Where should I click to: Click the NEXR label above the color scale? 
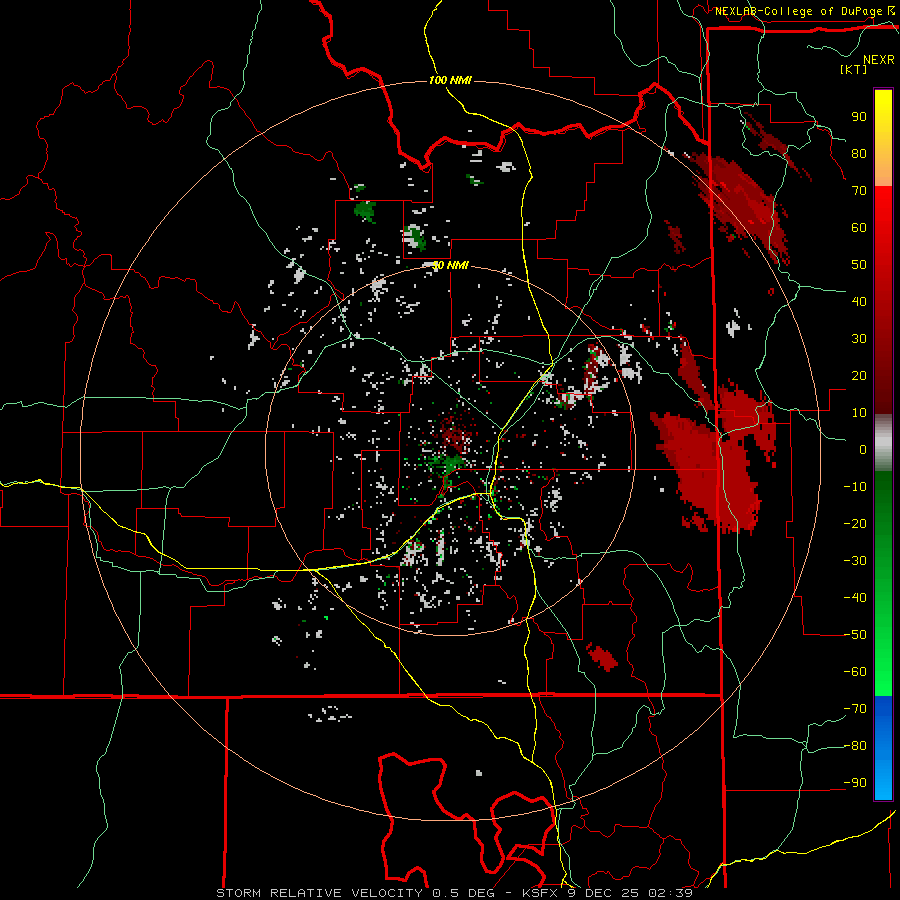[878, 60]
